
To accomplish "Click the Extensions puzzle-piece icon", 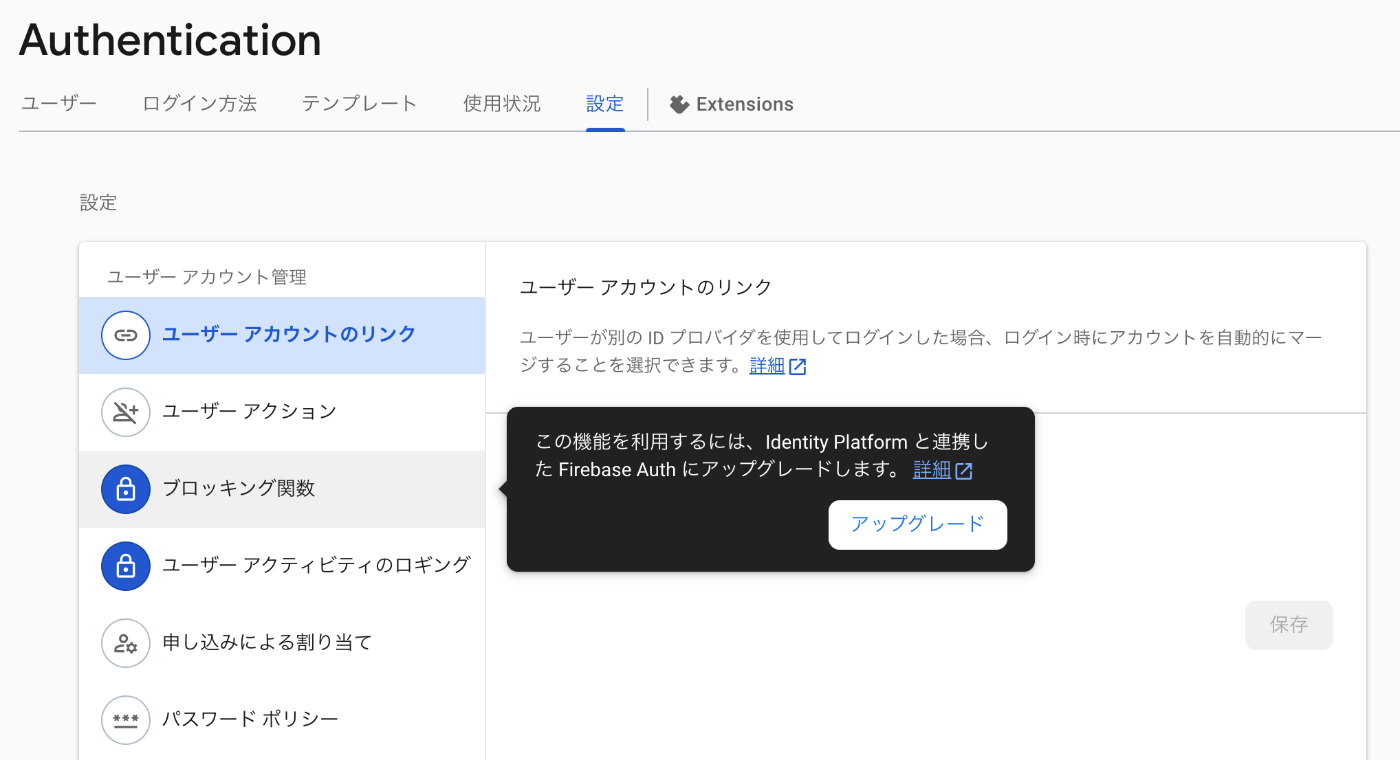I will point(680,104).
